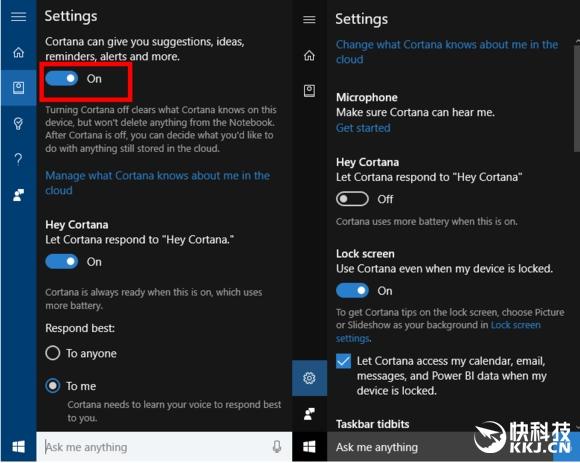Turn off the main Cortana toggle
Screen dimensions: 580x463
62,78
